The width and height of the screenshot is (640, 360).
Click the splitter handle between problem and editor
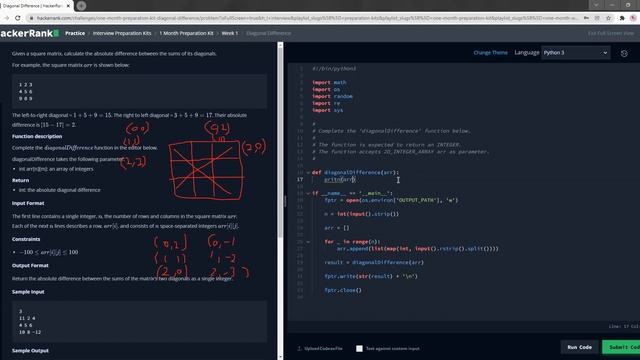coord(285,201)
